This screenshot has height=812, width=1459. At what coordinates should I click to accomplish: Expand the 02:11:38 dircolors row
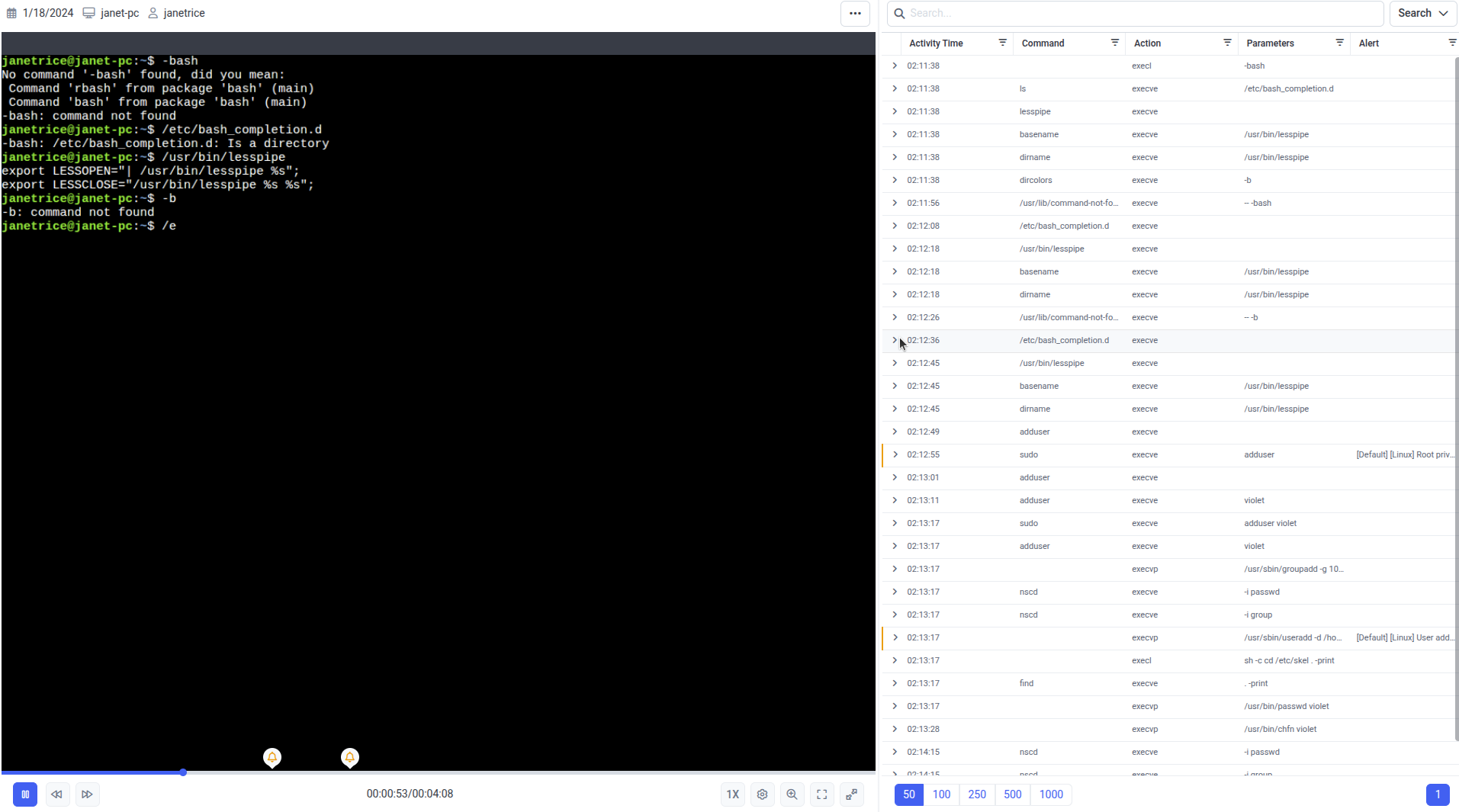point(895,180)
